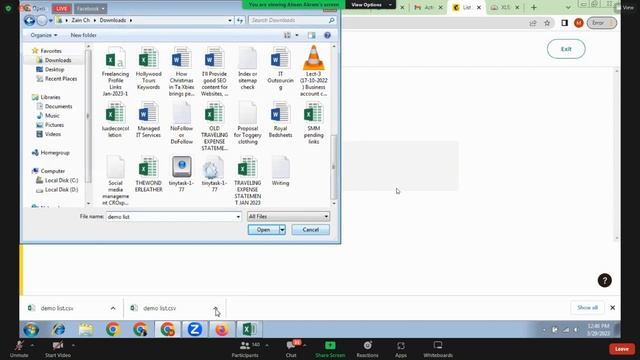Select the Social media management file

tap(115, 180)
